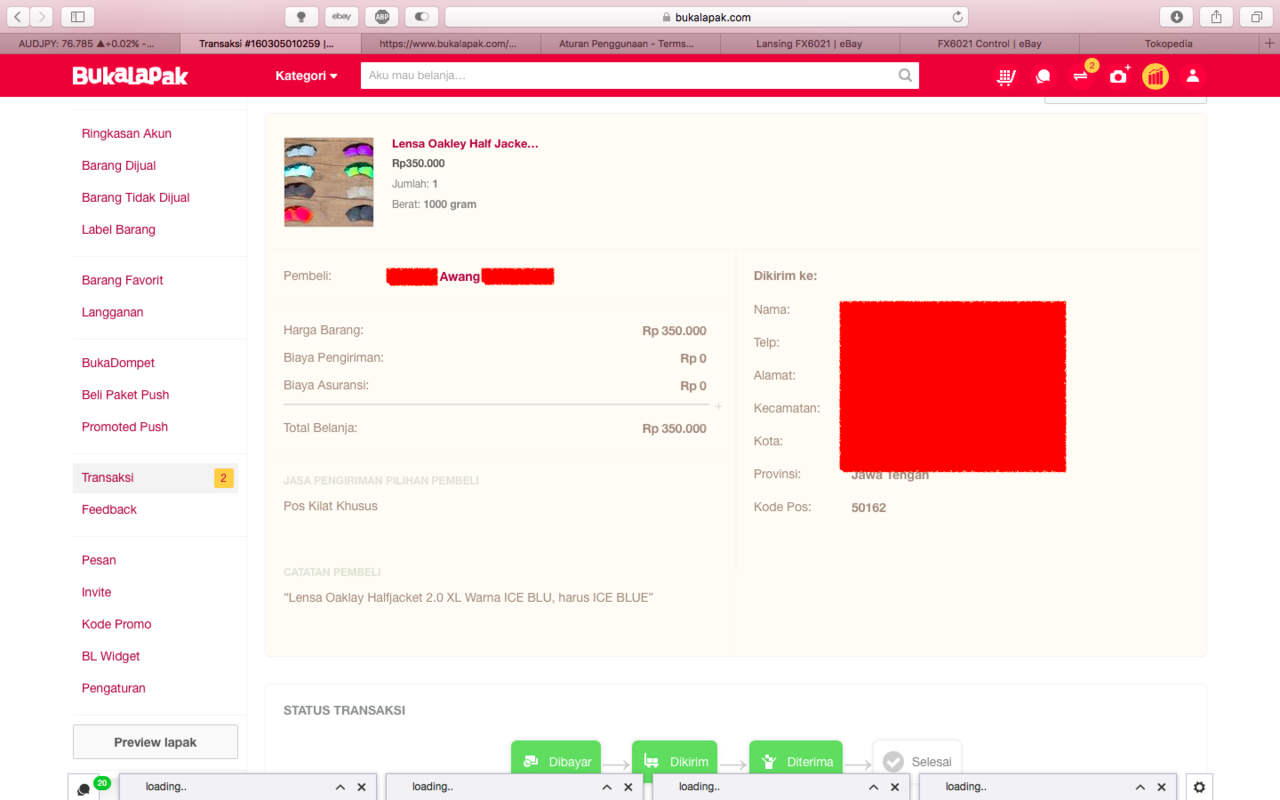Image resolution: width=1280 pixels, height=800 pixels.
Task: Click the Dibayar status step
Action: (556, 761)
